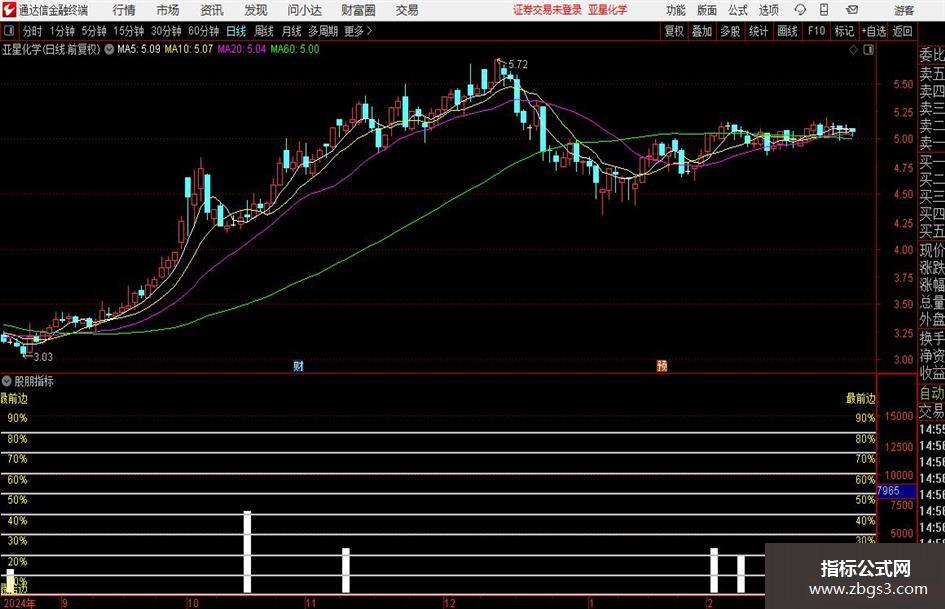Switch to the 1分钟 period tab
This screenshot has width=945, height=609.
(62, 31)
